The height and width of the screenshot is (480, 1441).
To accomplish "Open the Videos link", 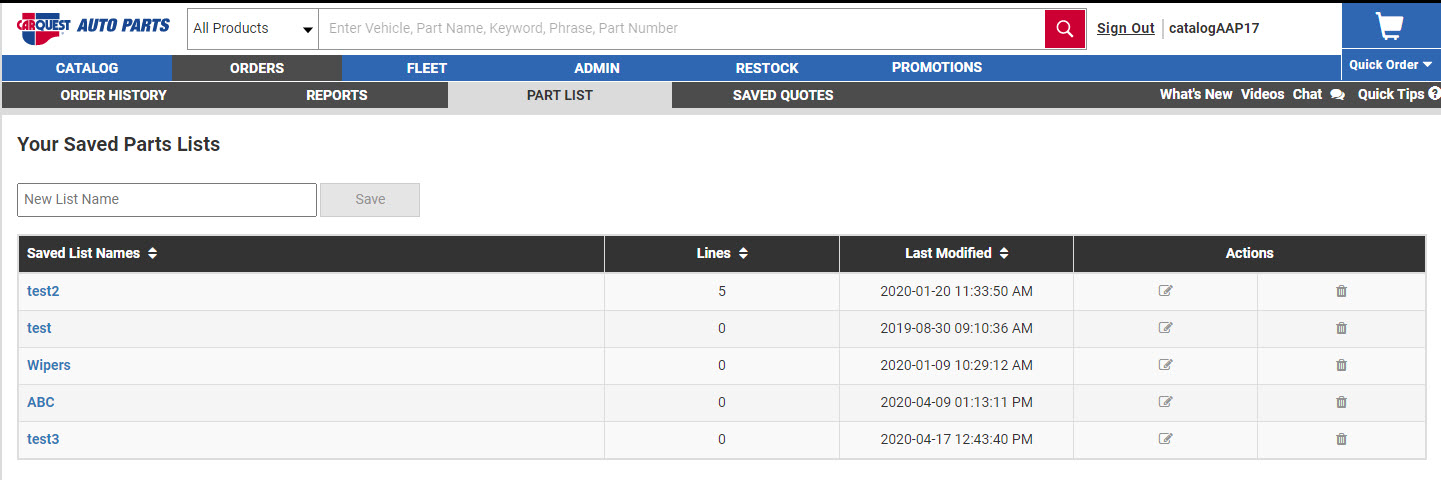I will (1263, 94).
